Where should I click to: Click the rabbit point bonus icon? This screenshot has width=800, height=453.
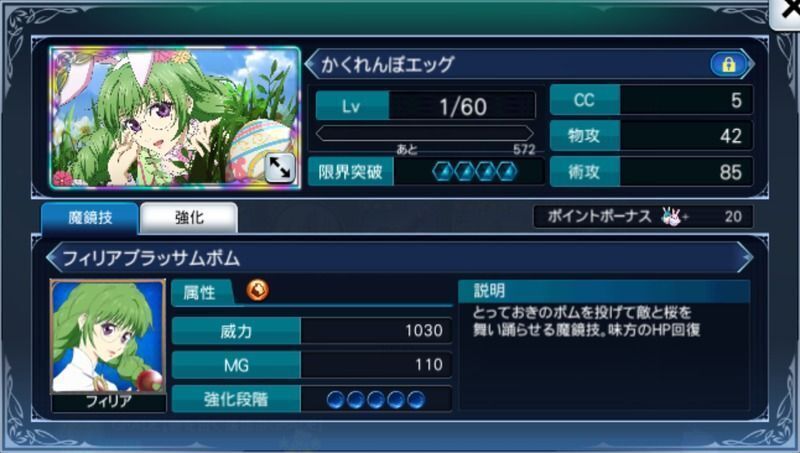[671, 217]
